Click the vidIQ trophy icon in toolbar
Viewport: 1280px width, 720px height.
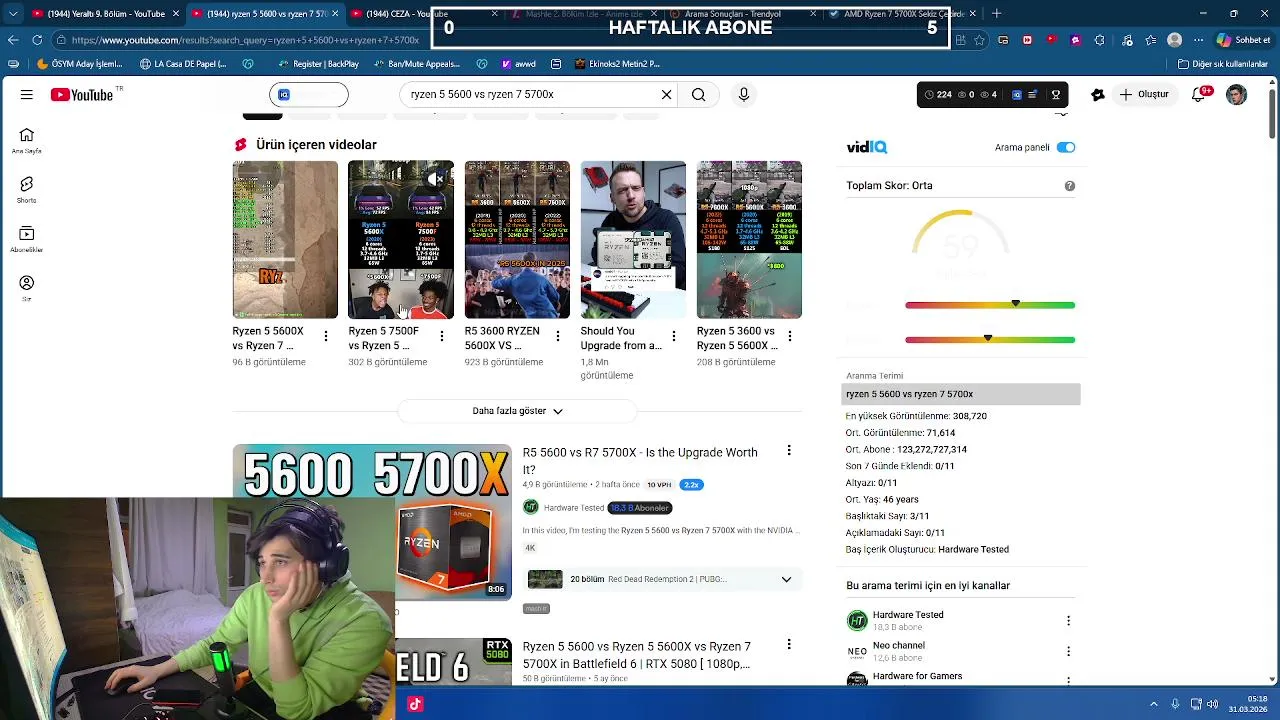tap(1056, 95)
